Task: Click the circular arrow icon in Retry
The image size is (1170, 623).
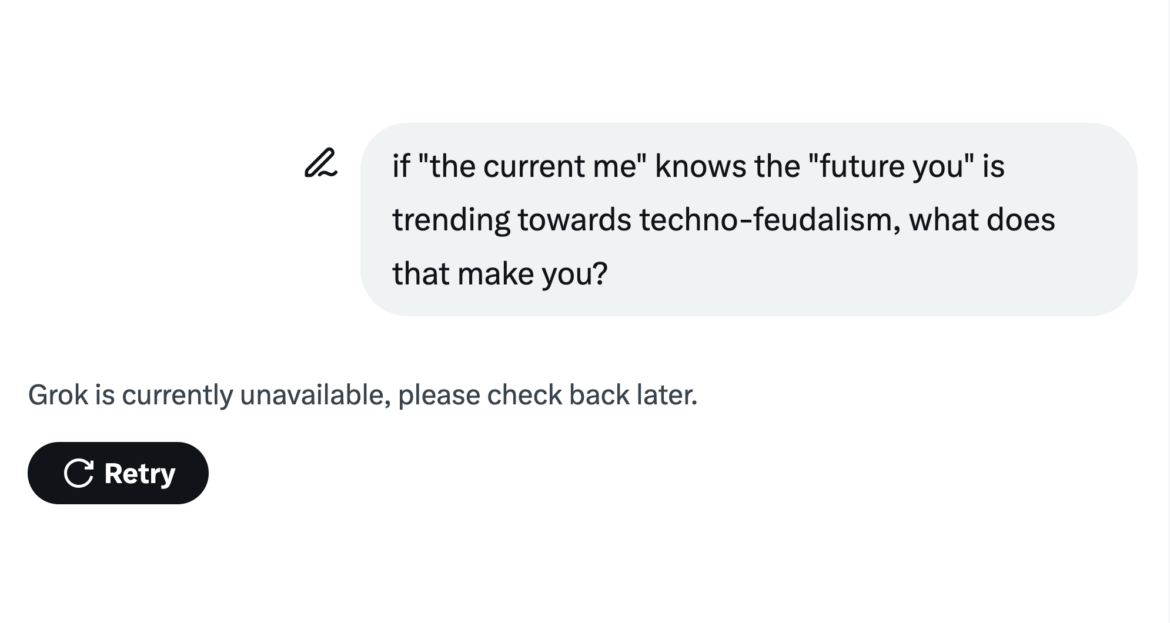Action: coord(78,473)
